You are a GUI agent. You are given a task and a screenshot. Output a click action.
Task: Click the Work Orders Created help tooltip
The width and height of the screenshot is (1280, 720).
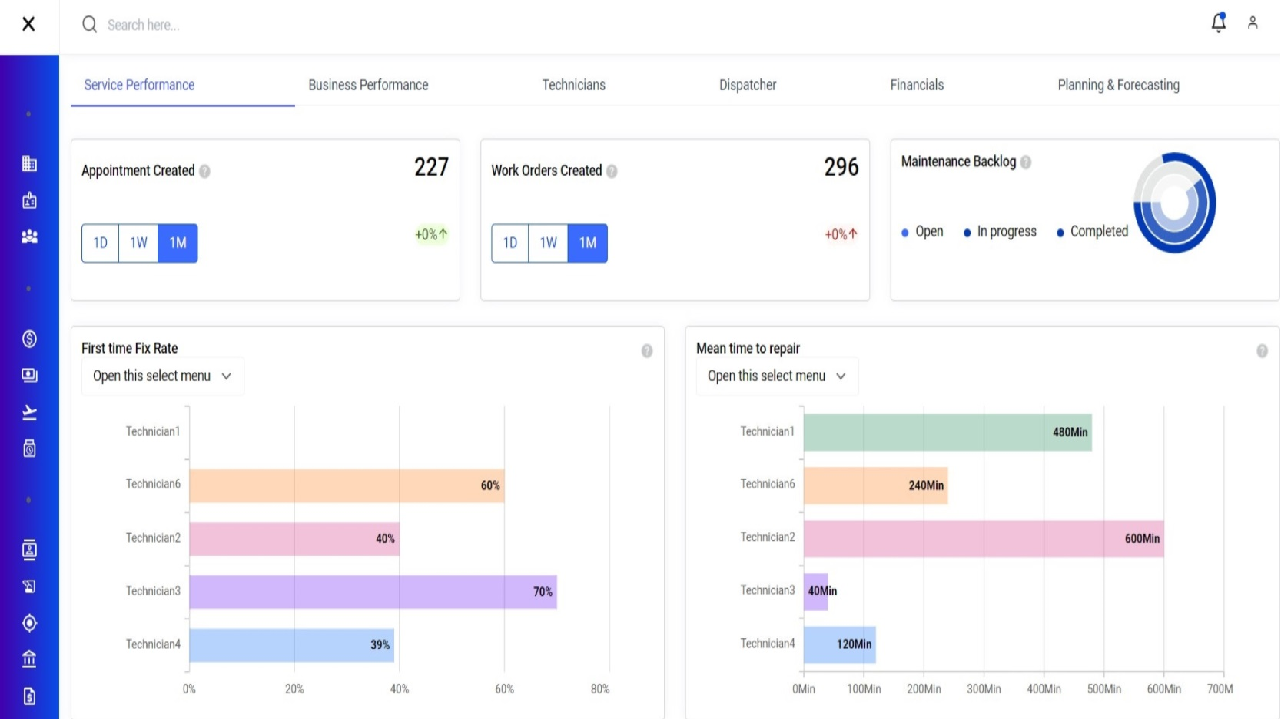tap(610, 171)
